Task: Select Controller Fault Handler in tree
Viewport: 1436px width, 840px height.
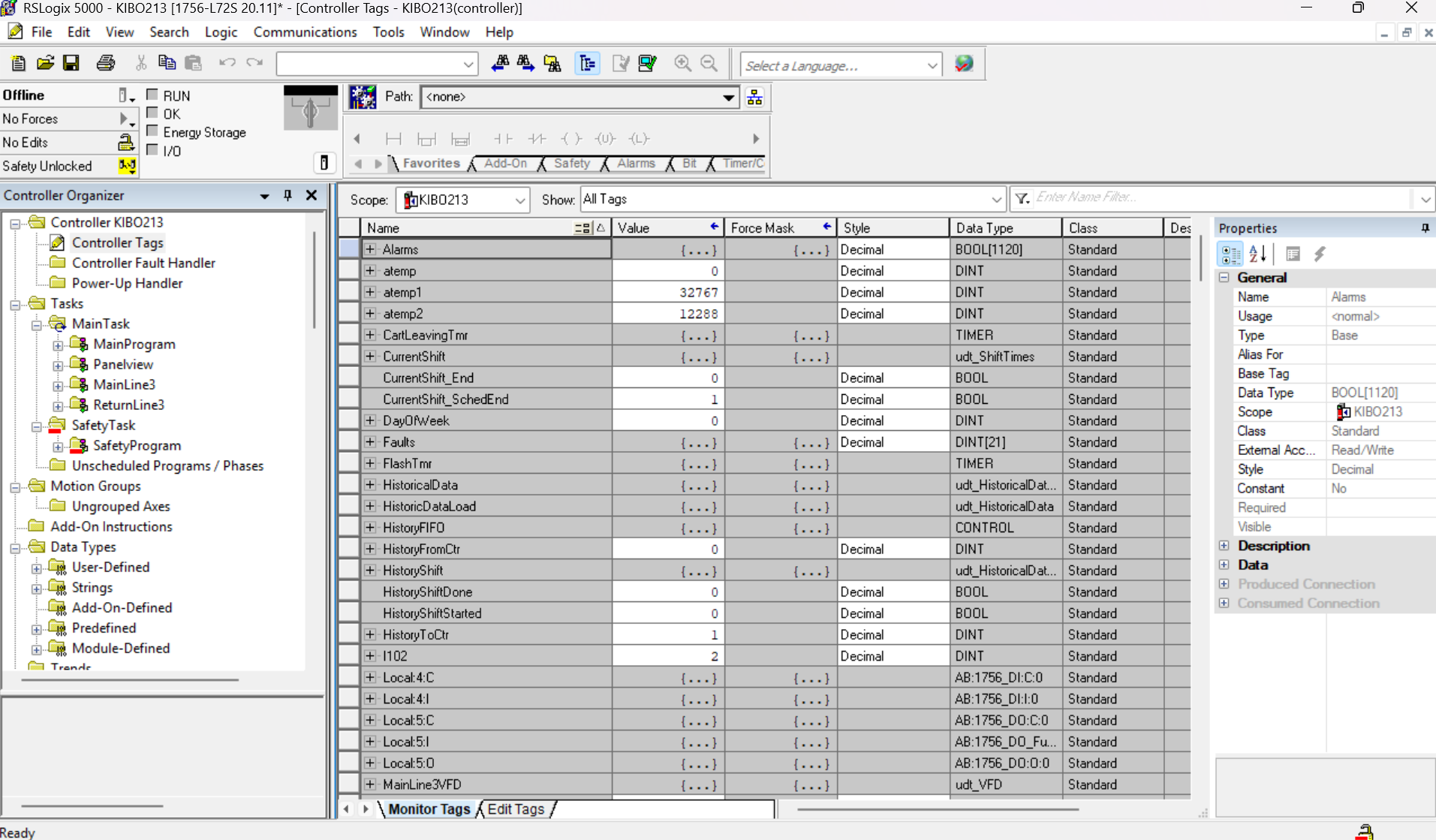Action: pyautogui.click(x=143, y=263)
